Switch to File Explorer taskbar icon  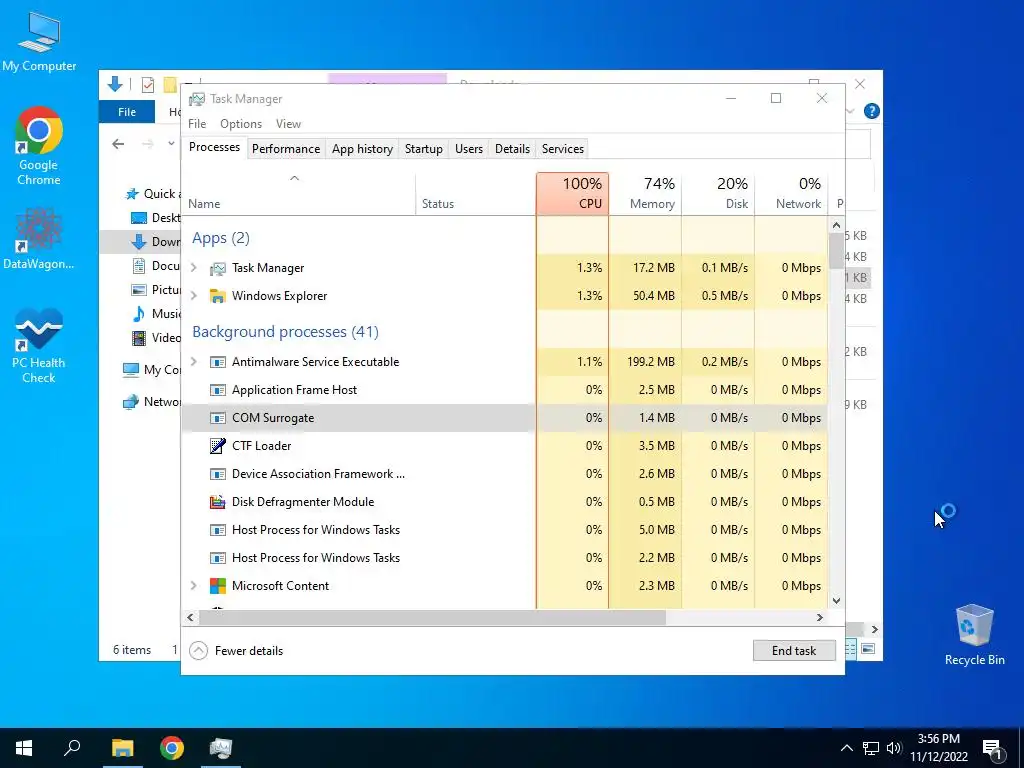pos(122,748)
